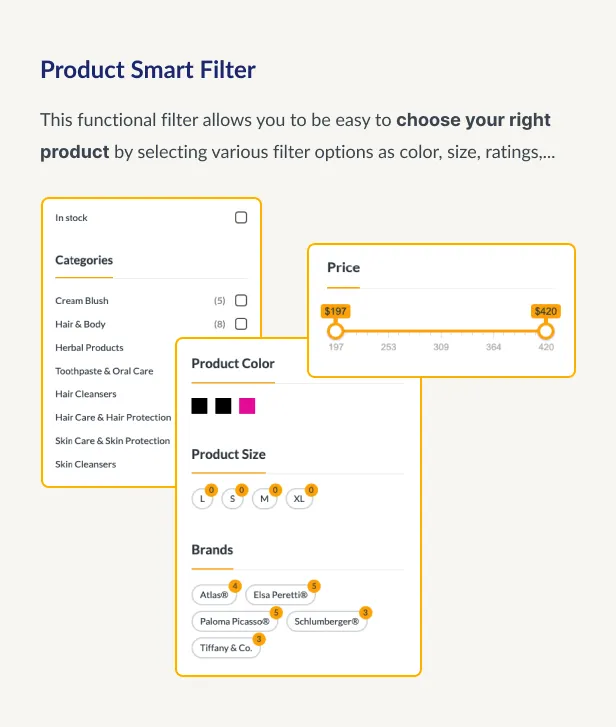Select the M size option
616x727 pixels.
264,498
